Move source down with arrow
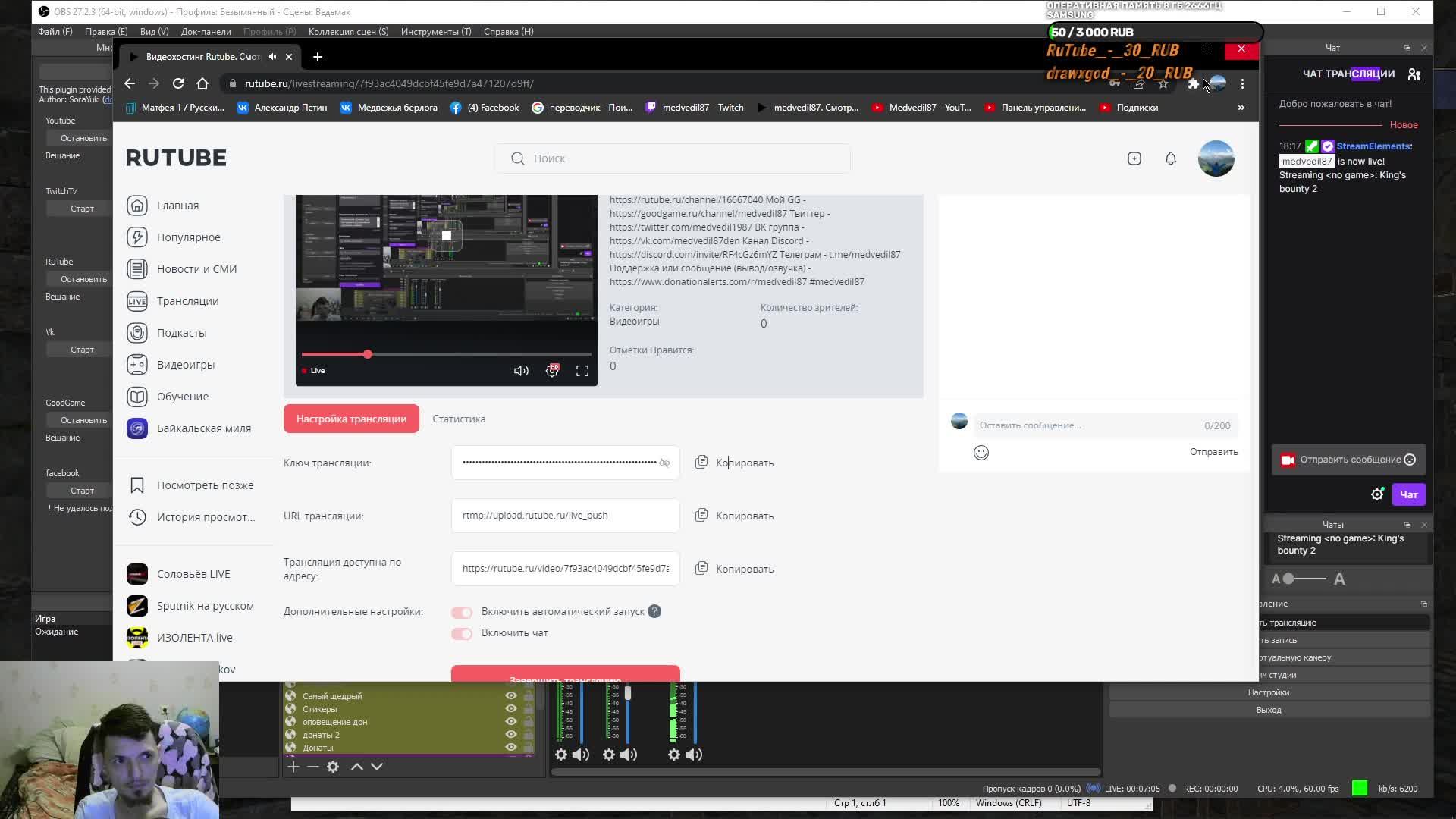 click(x=377, y=767)
